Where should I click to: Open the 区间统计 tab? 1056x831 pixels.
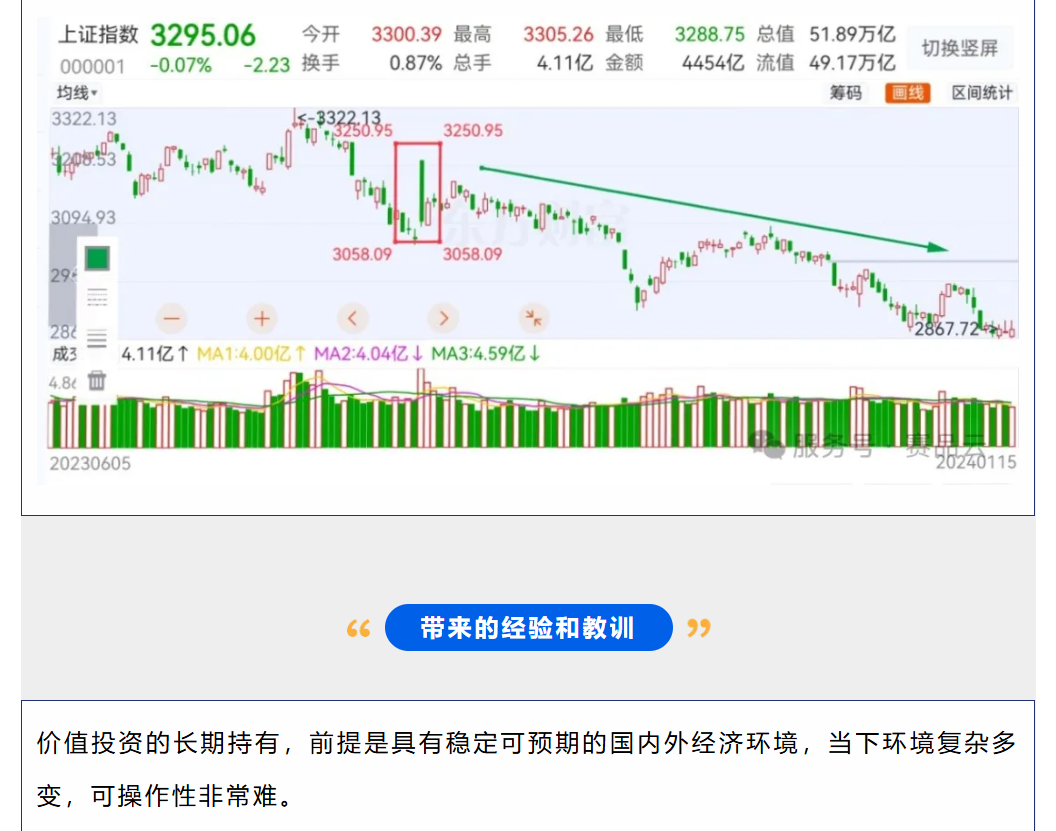coord(981,94)
